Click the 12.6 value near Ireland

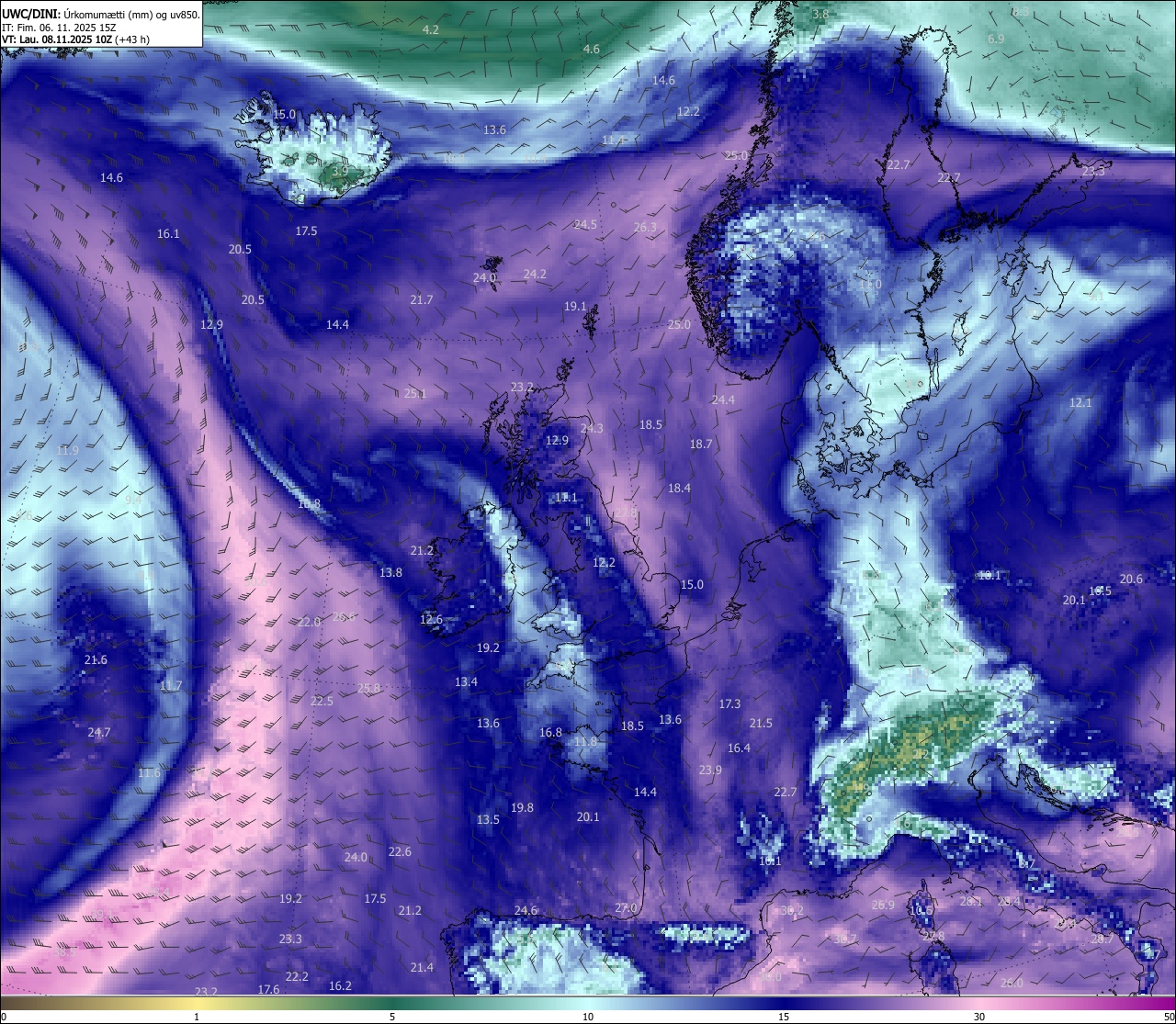coord(431,620)
